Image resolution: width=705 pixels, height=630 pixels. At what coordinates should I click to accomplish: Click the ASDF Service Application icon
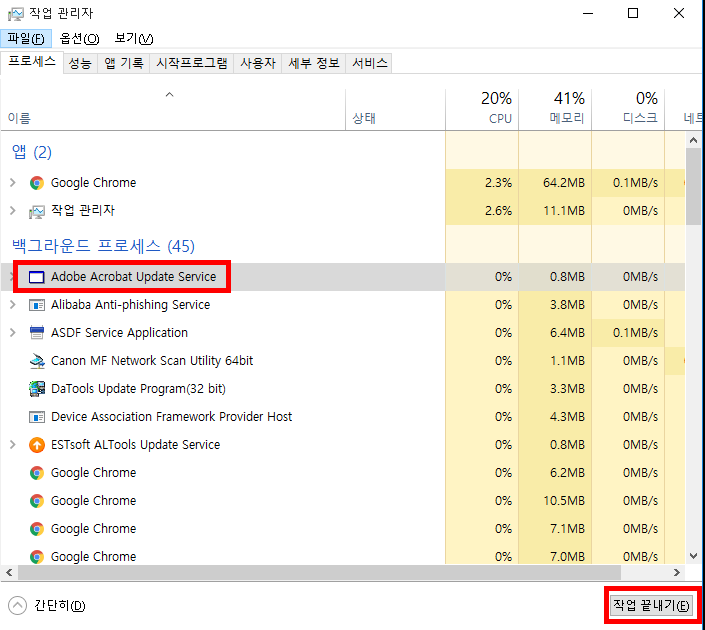[x=37, y=333]
